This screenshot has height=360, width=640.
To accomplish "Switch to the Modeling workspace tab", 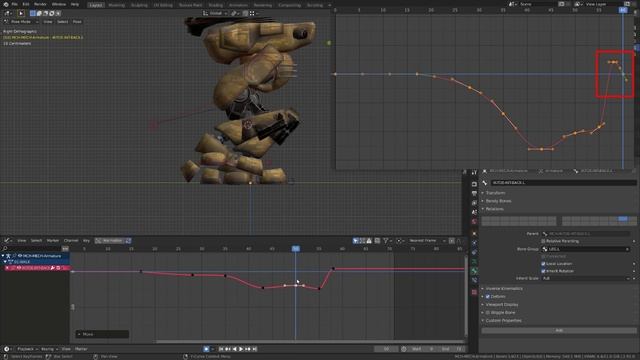I will coord(117,5).
